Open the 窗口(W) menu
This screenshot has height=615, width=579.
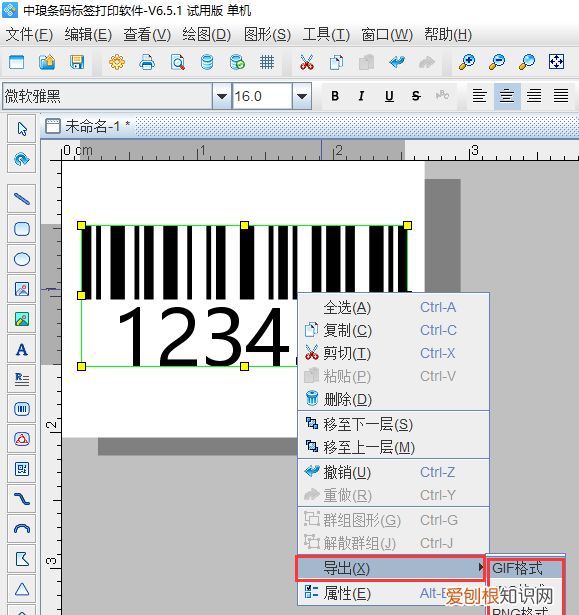tap(387, 35)
